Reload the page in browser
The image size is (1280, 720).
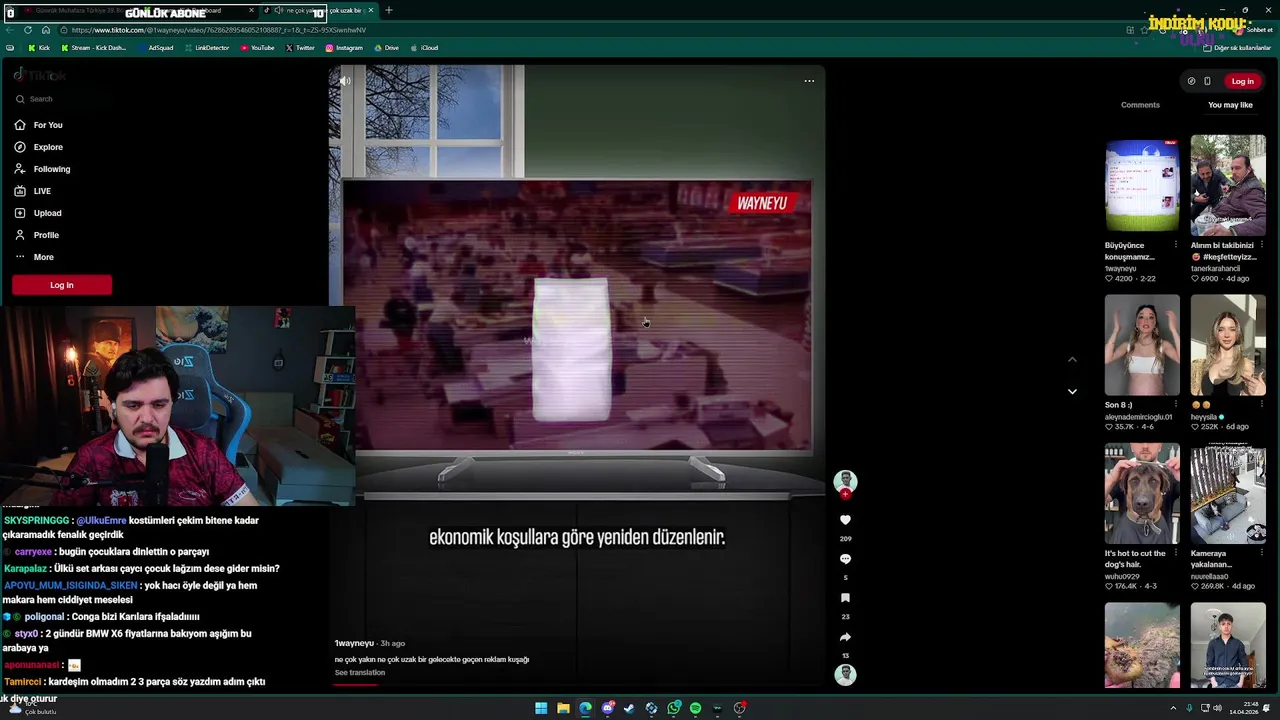coord(28,30)
